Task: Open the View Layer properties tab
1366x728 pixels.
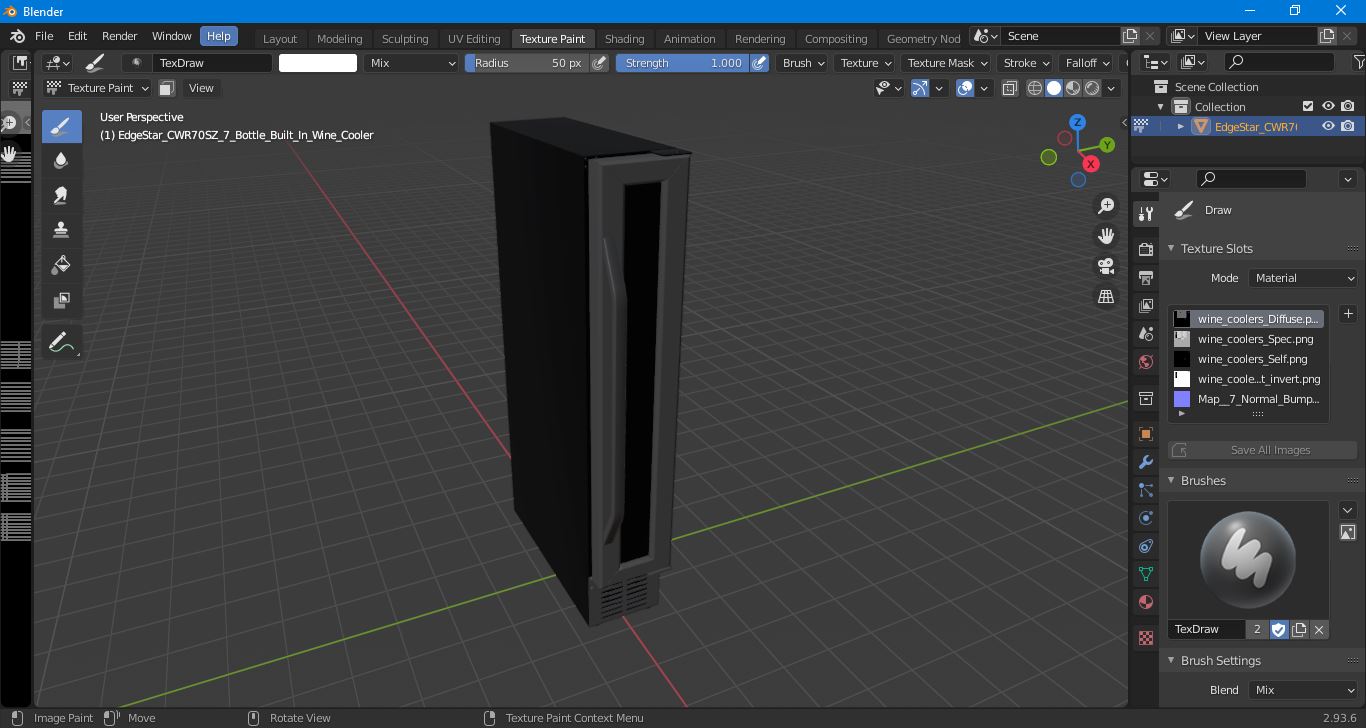Action: (x=1146, y=305)
